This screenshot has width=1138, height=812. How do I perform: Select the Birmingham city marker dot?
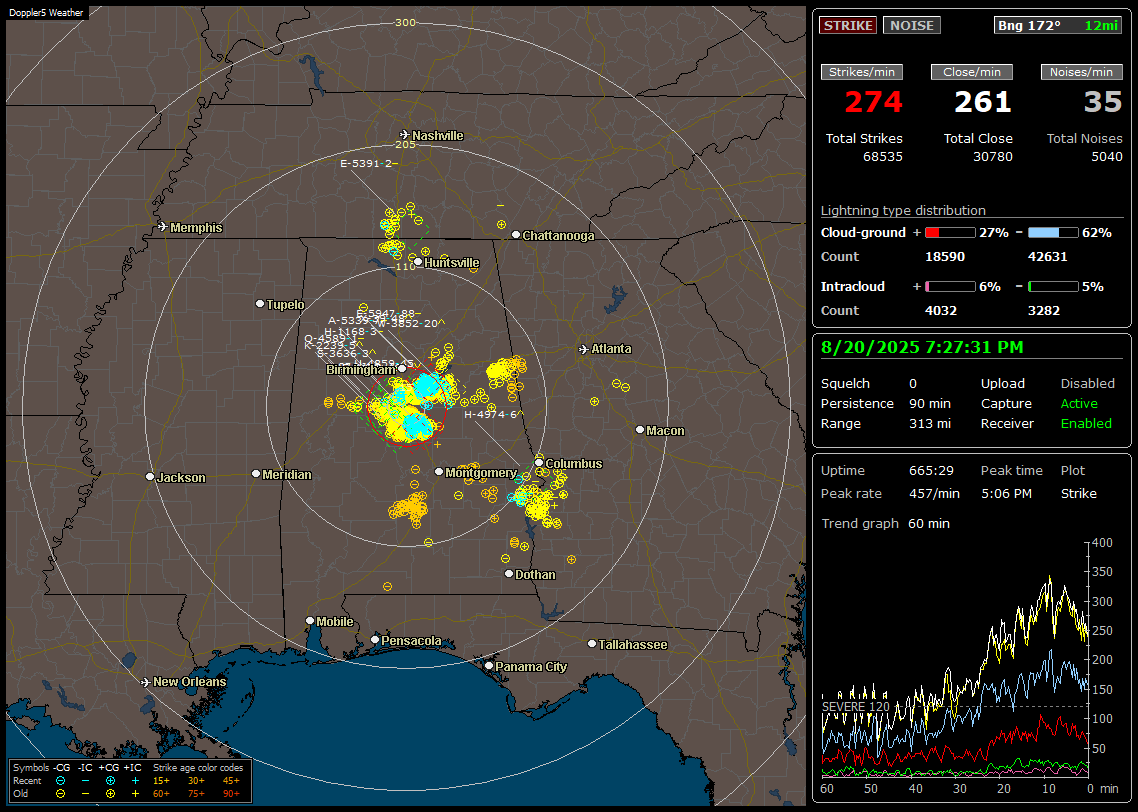pyautogui.click(x=402, y=369)
